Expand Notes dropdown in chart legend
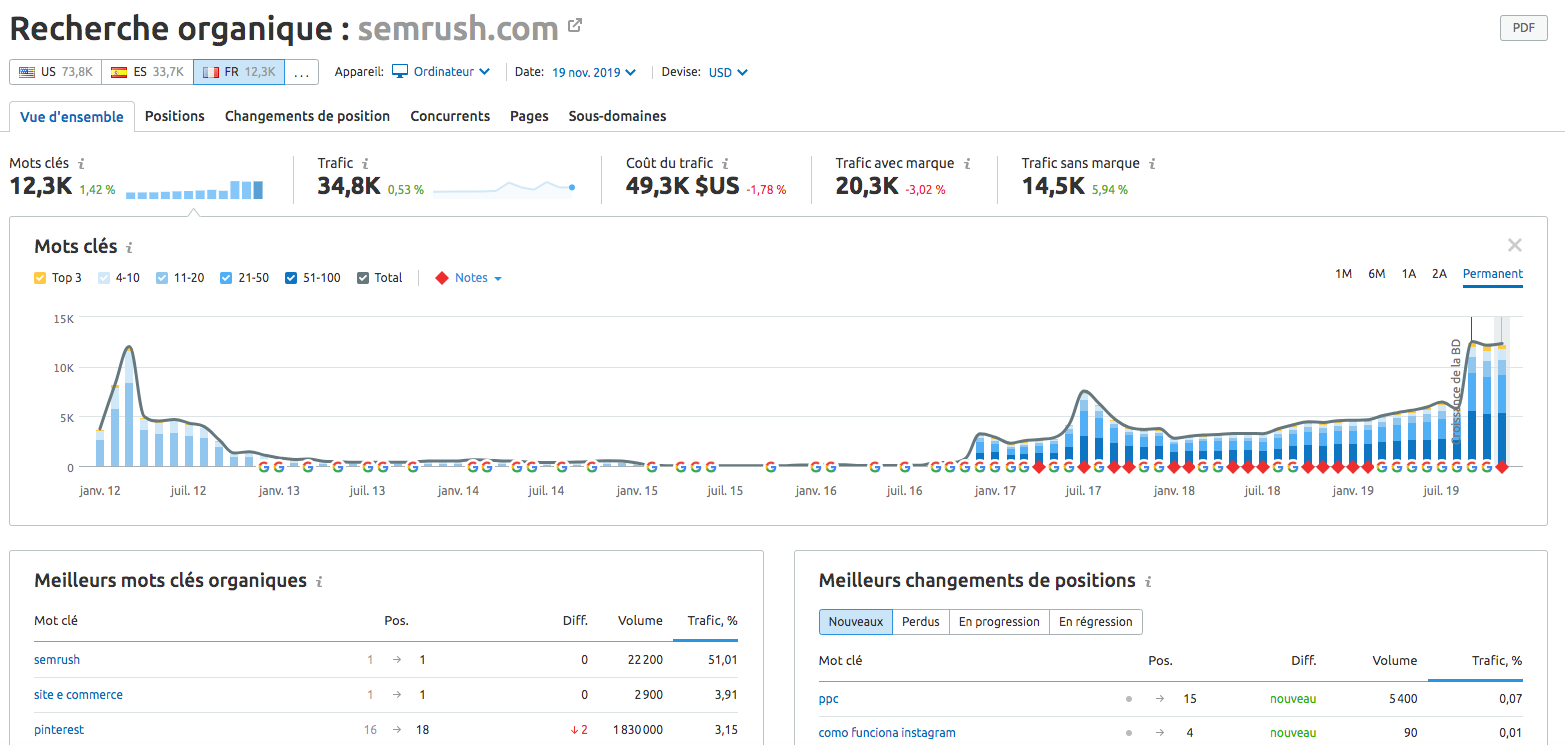Image resolution: width=1565 pixels, height=745 pixels. tap(478, 278)
